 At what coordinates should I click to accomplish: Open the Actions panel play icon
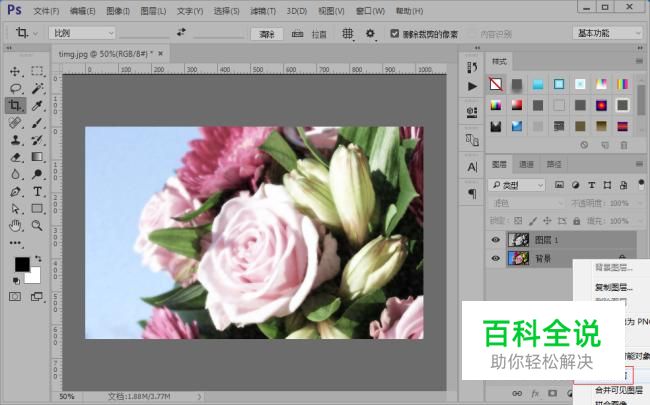tap(472, 86)
